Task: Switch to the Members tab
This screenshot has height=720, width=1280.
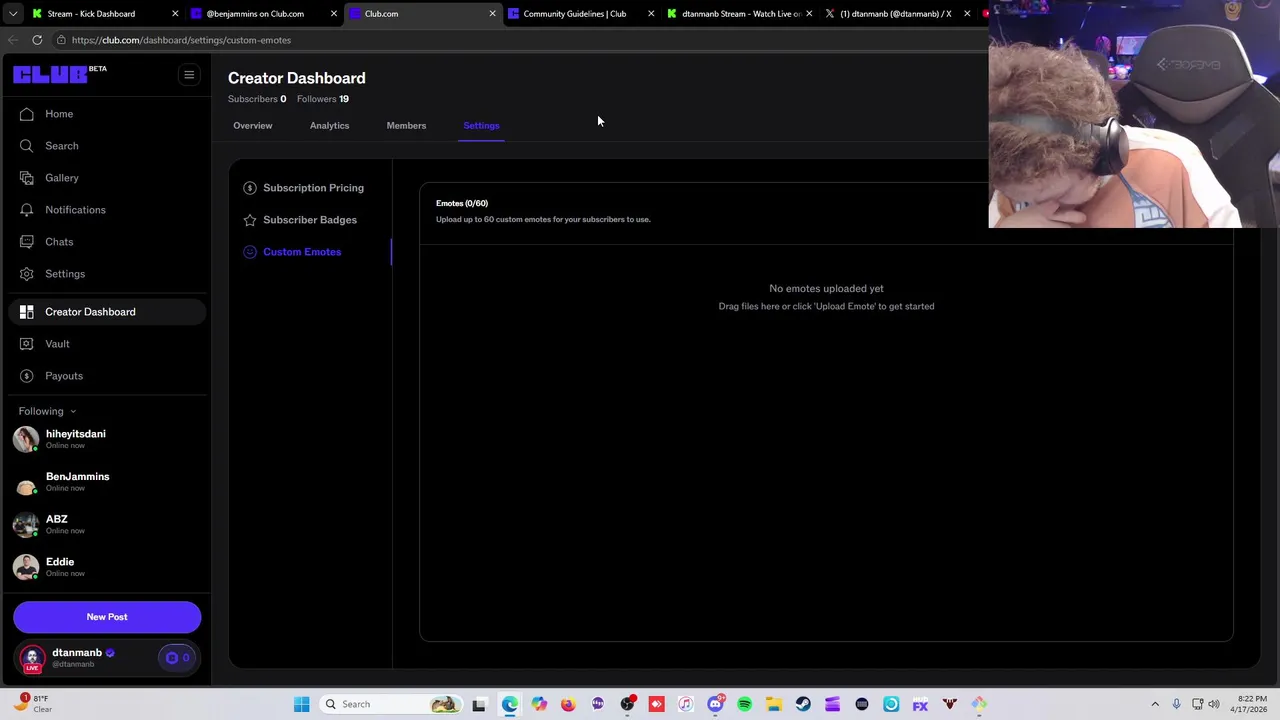Action: (406, 126)
